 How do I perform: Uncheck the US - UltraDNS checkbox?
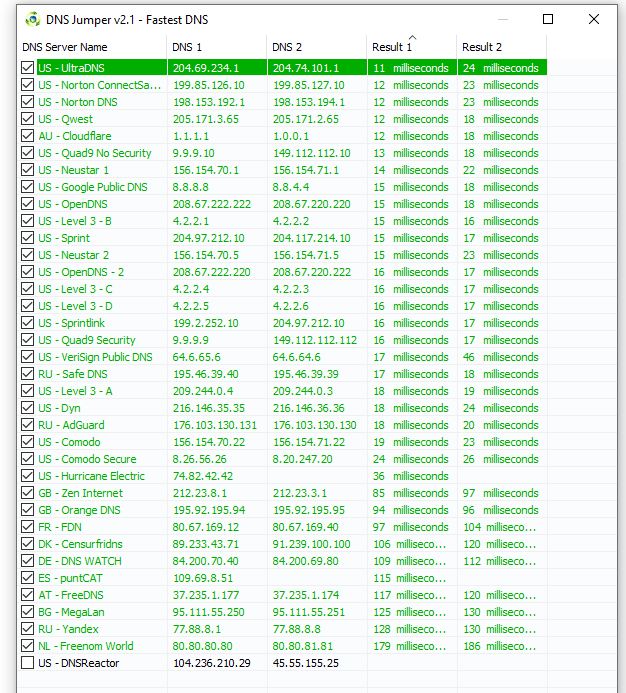tap(27, 68)
